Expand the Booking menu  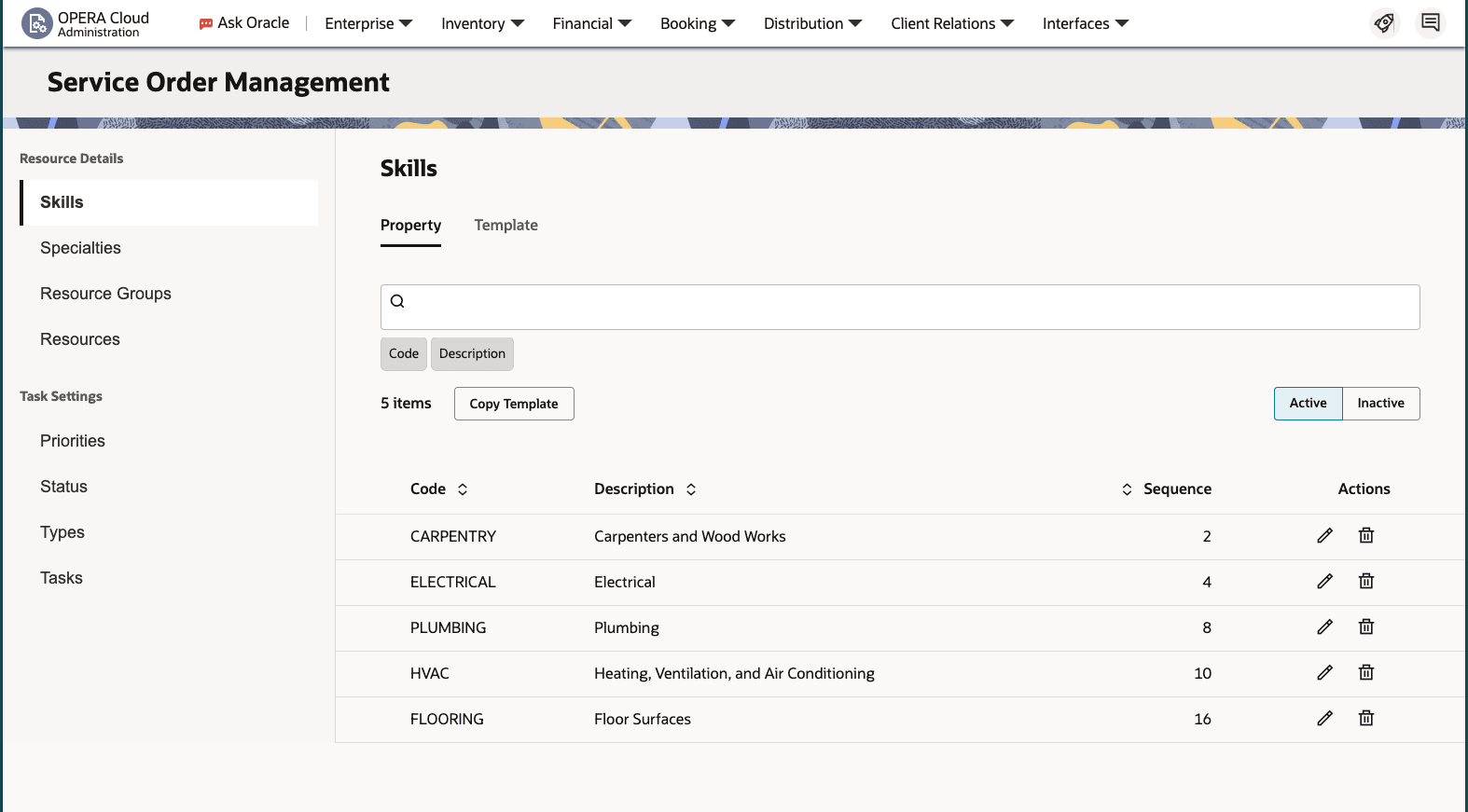698,23
